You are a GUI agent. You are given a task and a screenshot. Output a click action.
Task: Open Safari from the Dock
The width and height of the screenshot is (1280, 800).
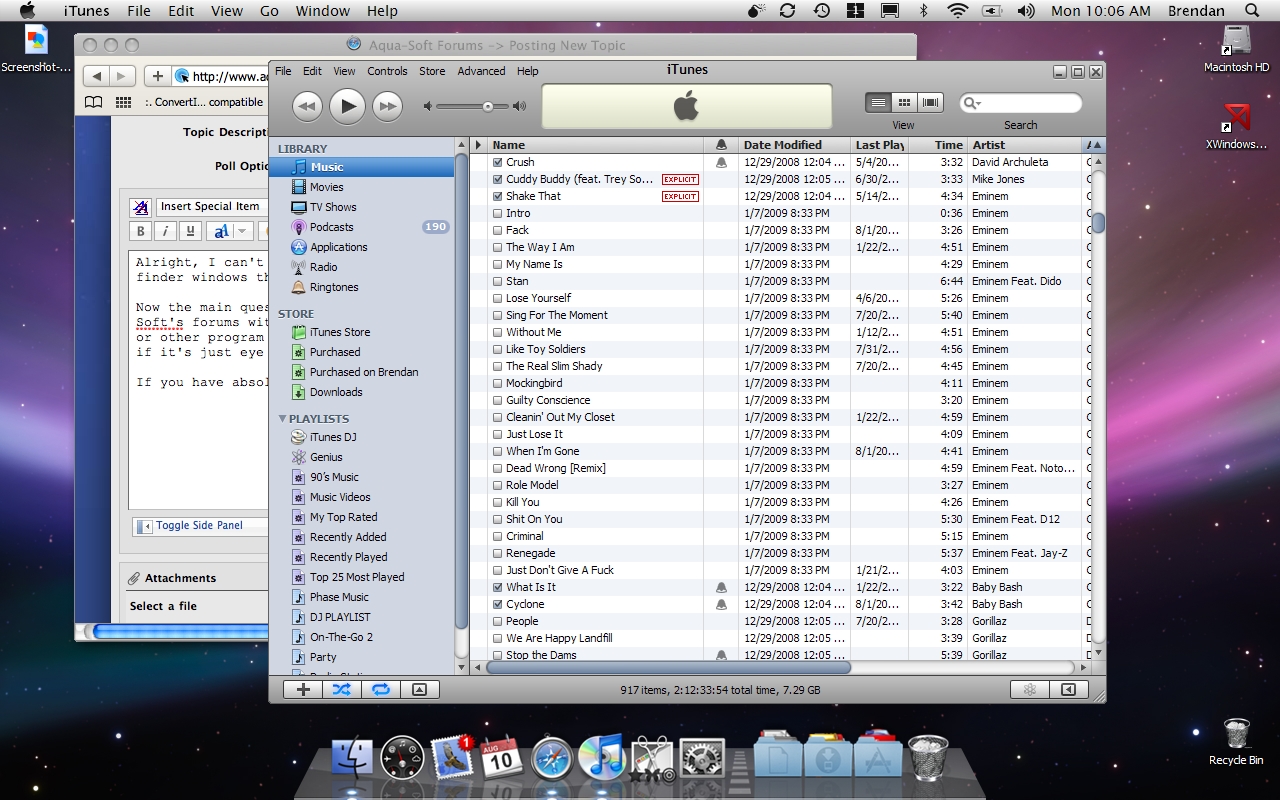coord(552,759)
